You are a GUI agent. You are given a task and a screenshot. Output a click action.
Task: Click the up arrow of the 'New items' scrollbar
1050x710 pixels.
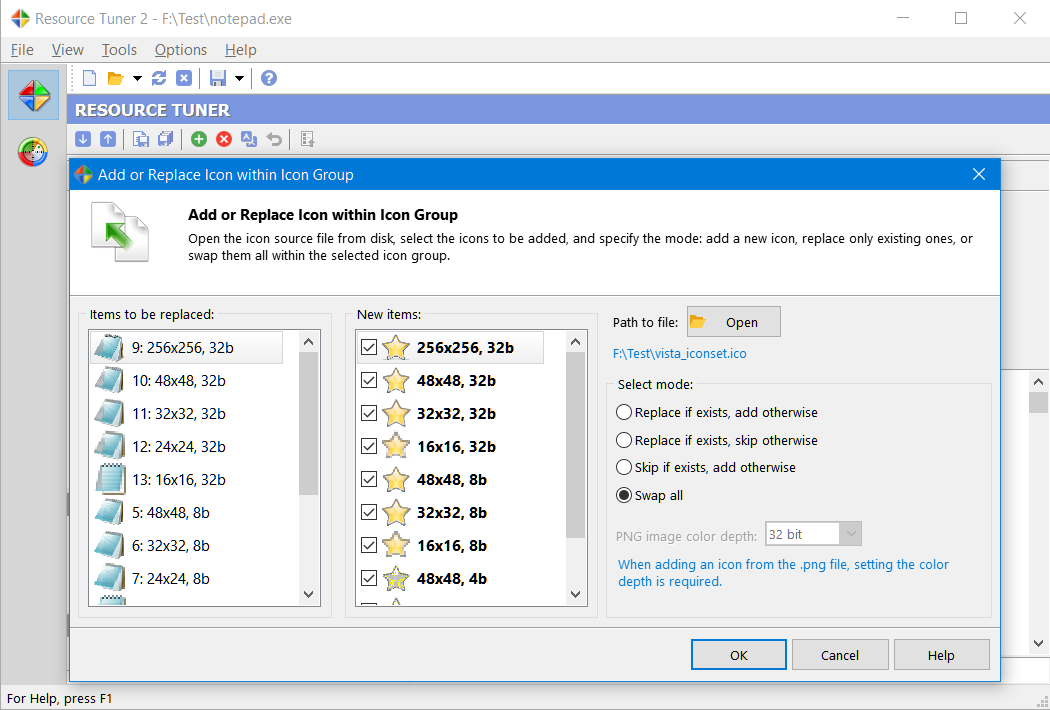pyautogui.click(x=575, y=342)
